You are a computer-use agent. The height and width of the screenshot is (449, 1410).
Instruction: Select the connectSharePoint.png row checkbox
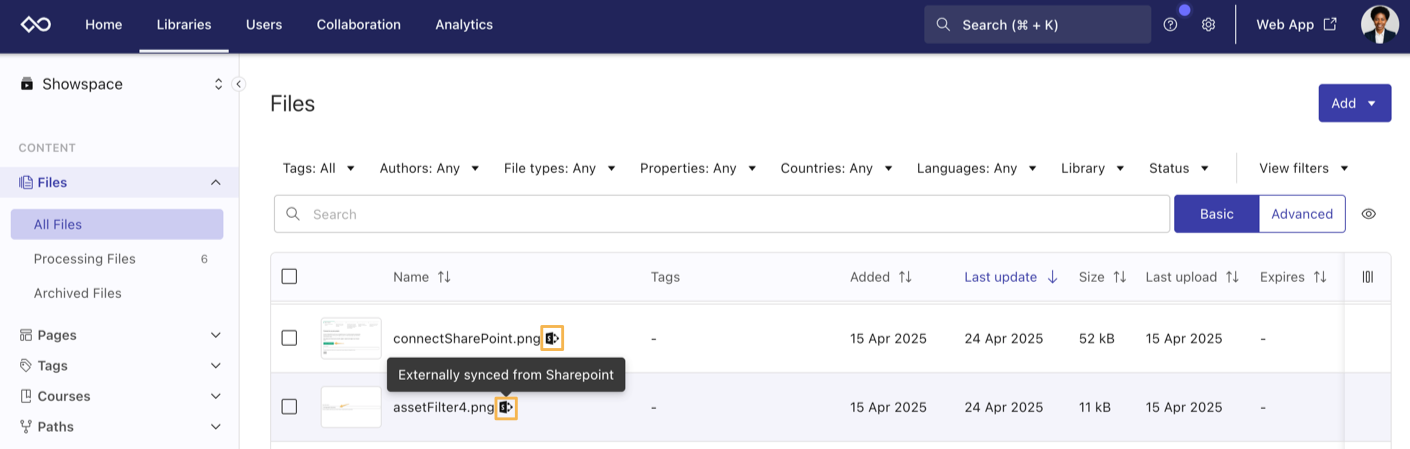point(289,339)
